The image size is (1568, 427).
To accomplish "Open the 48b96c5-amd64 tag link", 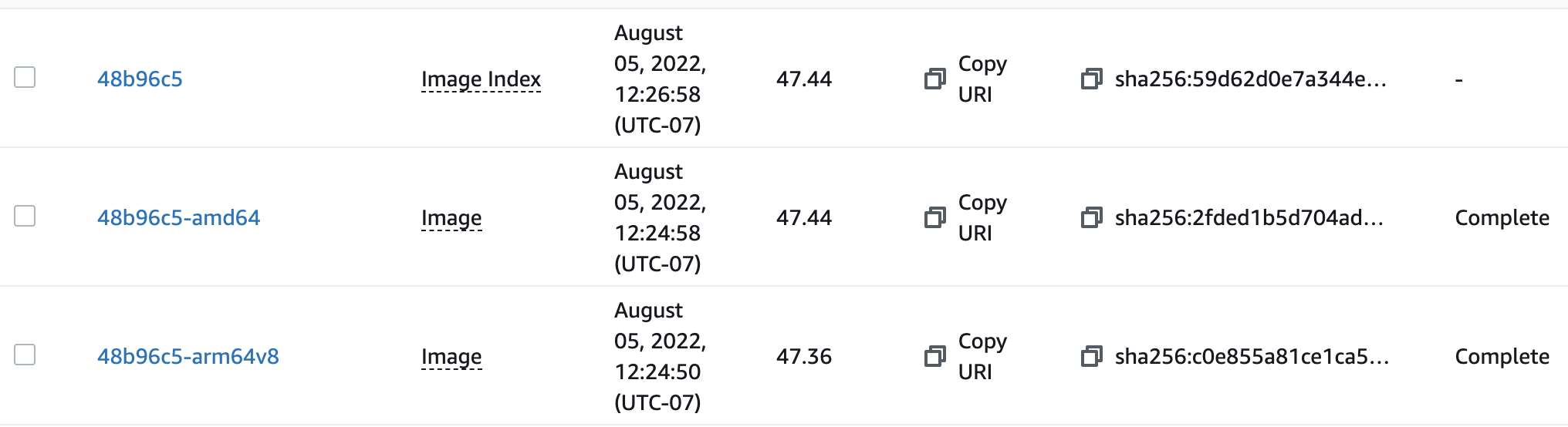I will 178,217.
